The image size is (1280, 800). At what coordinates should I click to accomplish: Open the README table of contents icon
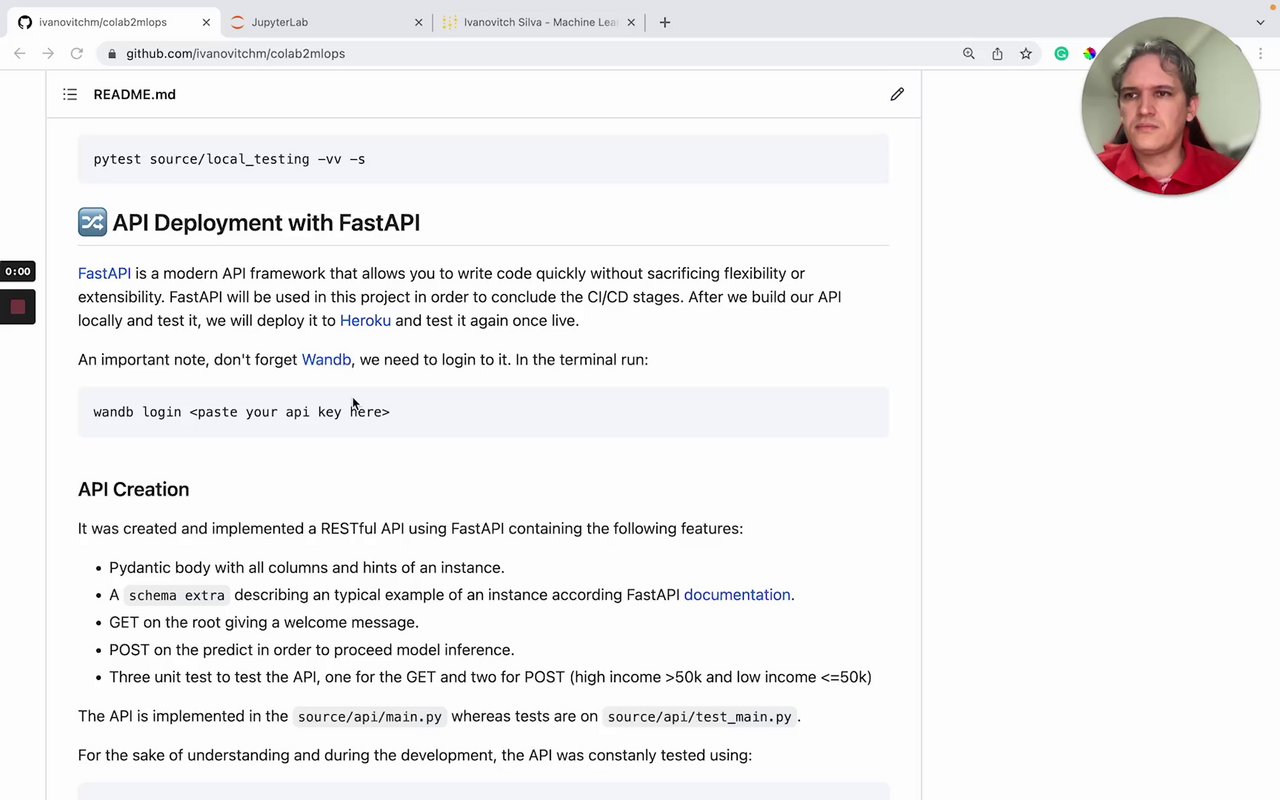[x=70, y=94]
